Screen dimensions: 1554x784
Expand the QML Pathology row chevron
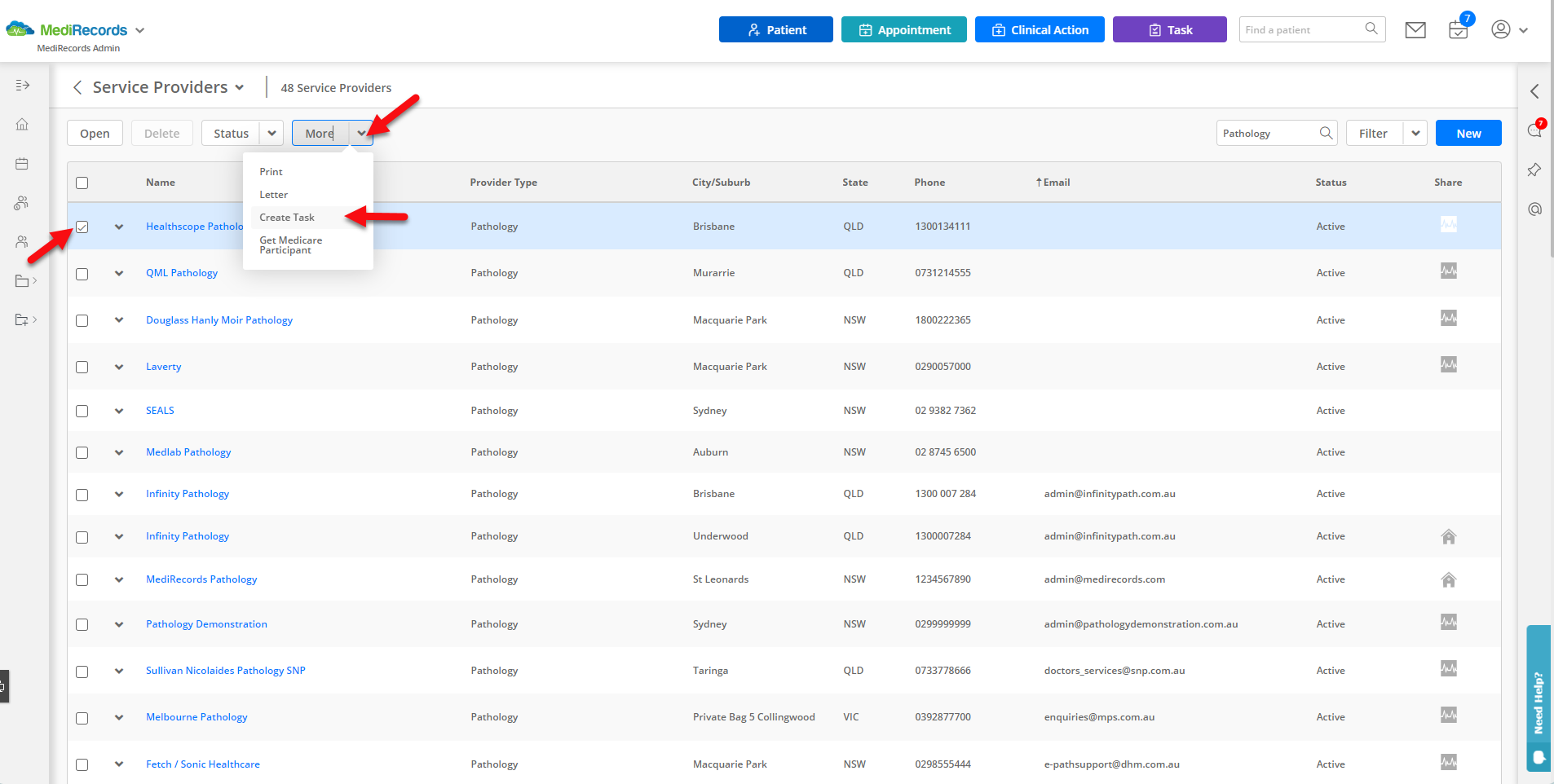click(119, 273)
